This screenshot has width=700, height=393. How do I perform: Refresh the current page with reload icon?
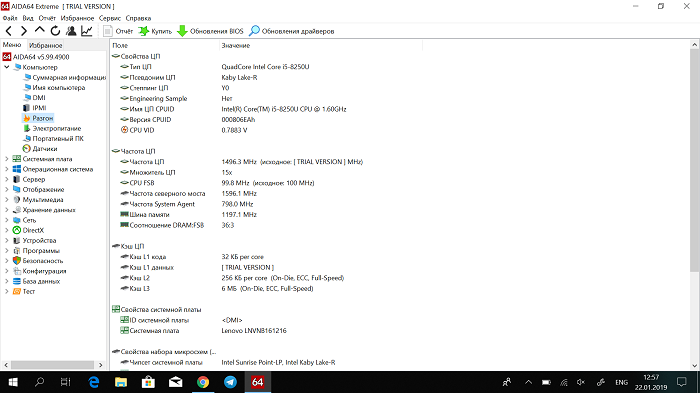pos(55,31)
